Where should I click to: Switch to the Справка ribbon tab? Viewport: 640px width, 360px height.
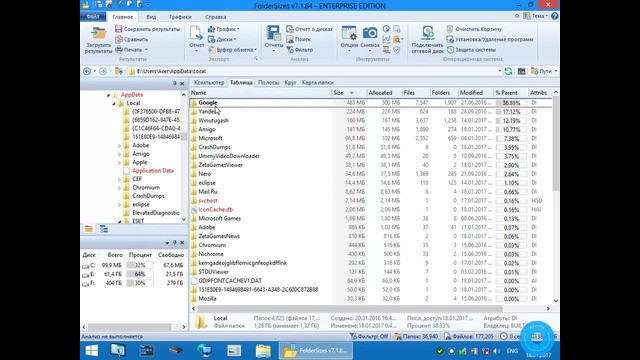[216, 17]
